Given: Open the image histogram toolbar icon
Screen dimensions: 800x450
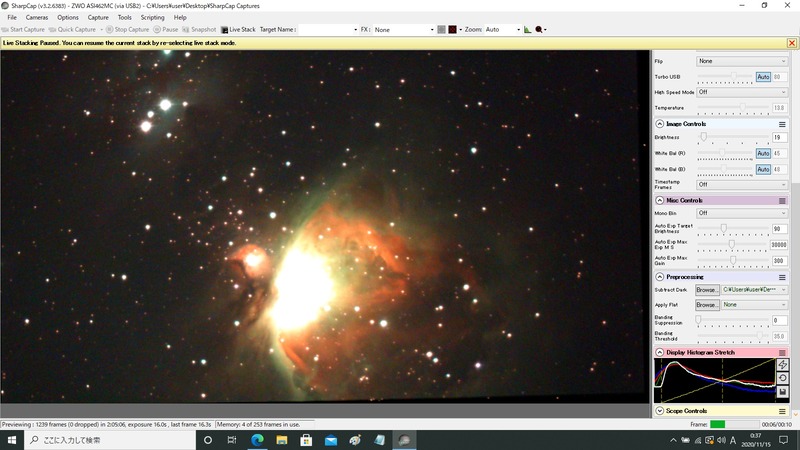Looking at the screenshot, I should [x=528, y=30].
